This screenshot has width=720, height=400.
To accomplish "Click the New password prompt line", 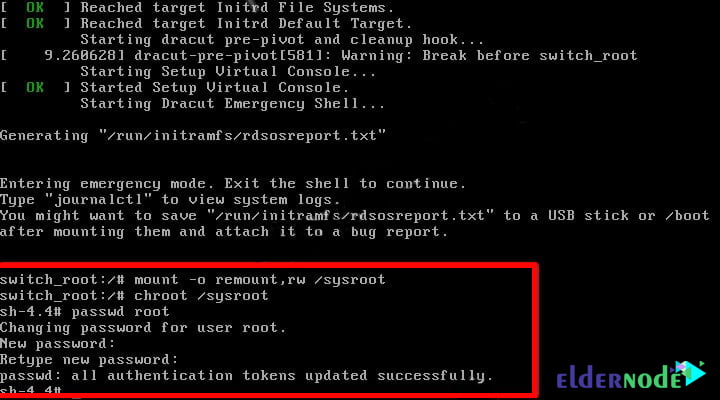I will click(x=57, y=344).
